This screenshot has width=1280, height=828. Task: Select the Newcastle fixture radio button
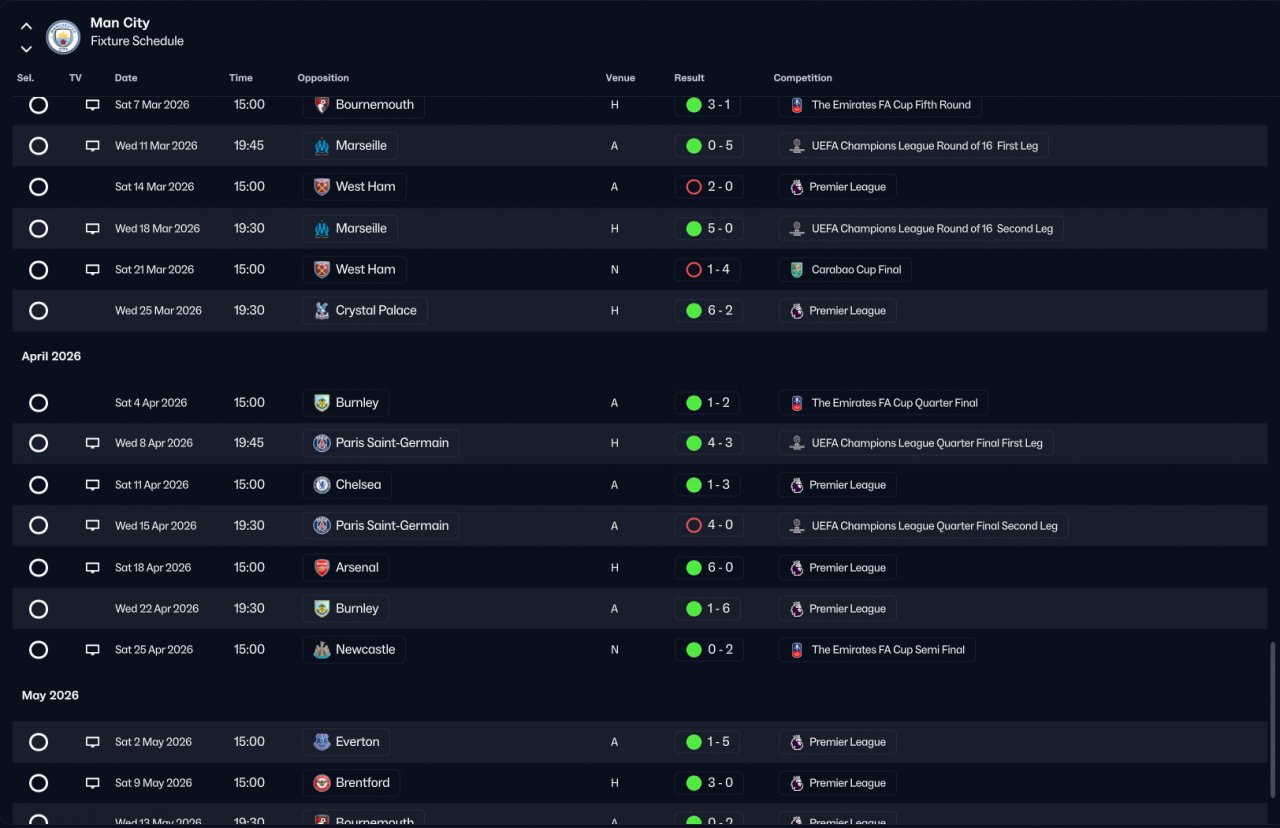(38, 650)
